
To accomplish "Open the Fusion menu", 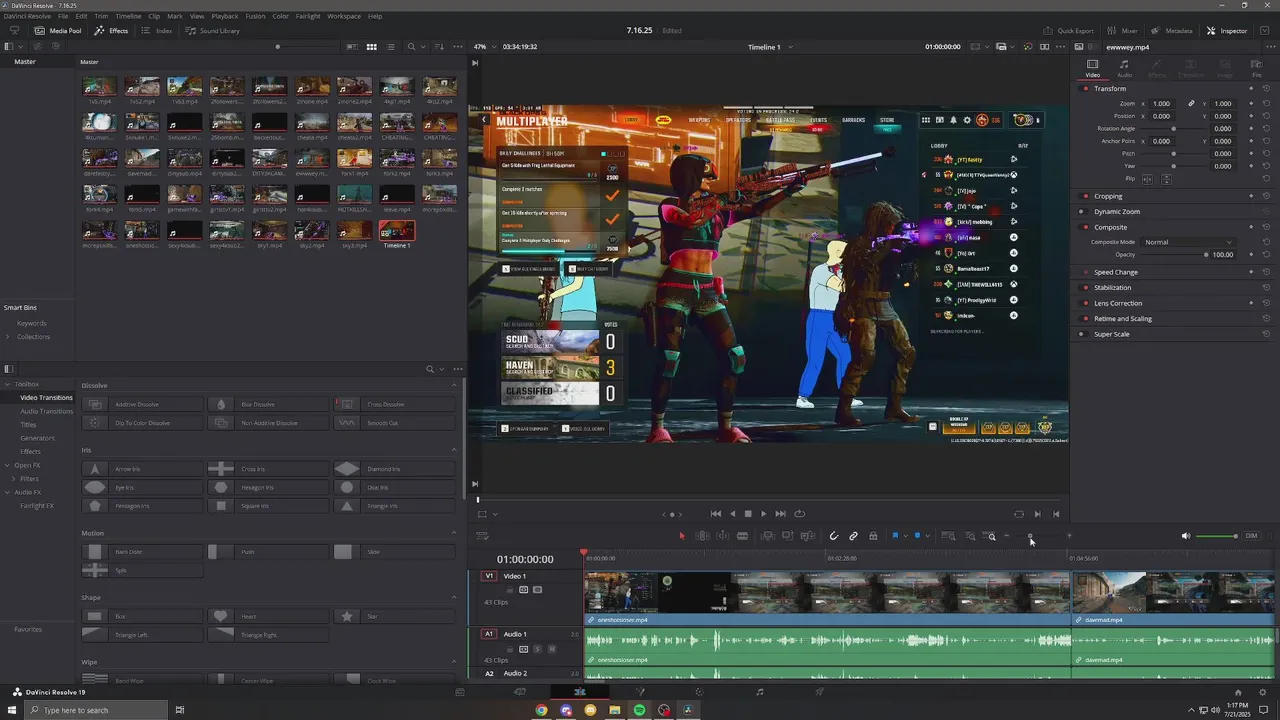I will pos(255,16).
